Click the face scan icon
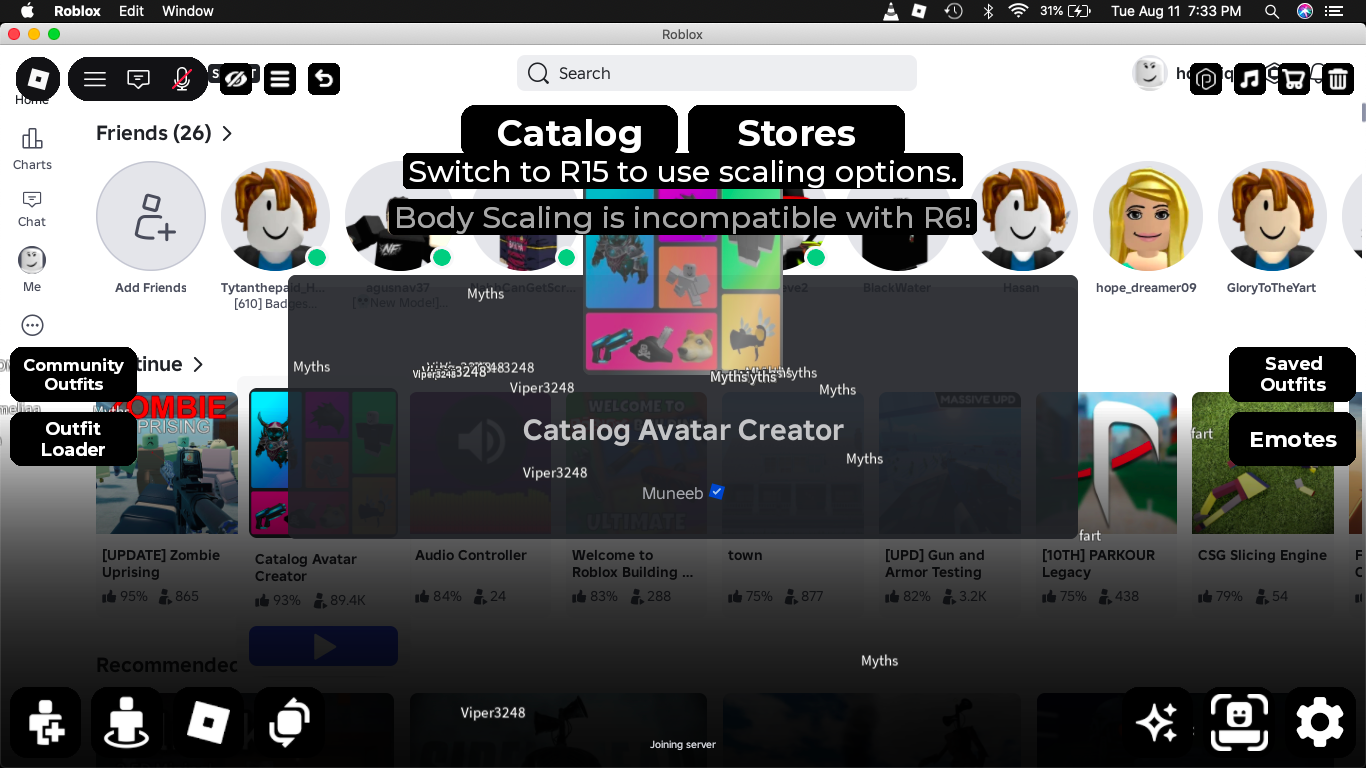The width and height of the screenshot is (1366, 768). pos(1240,721)
